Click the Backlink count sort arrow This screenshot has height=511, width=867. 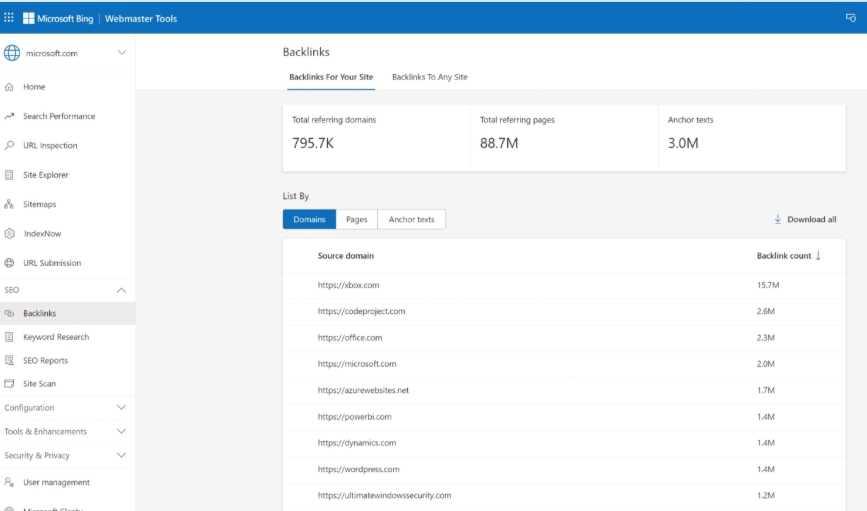click(x=818, y=256)
